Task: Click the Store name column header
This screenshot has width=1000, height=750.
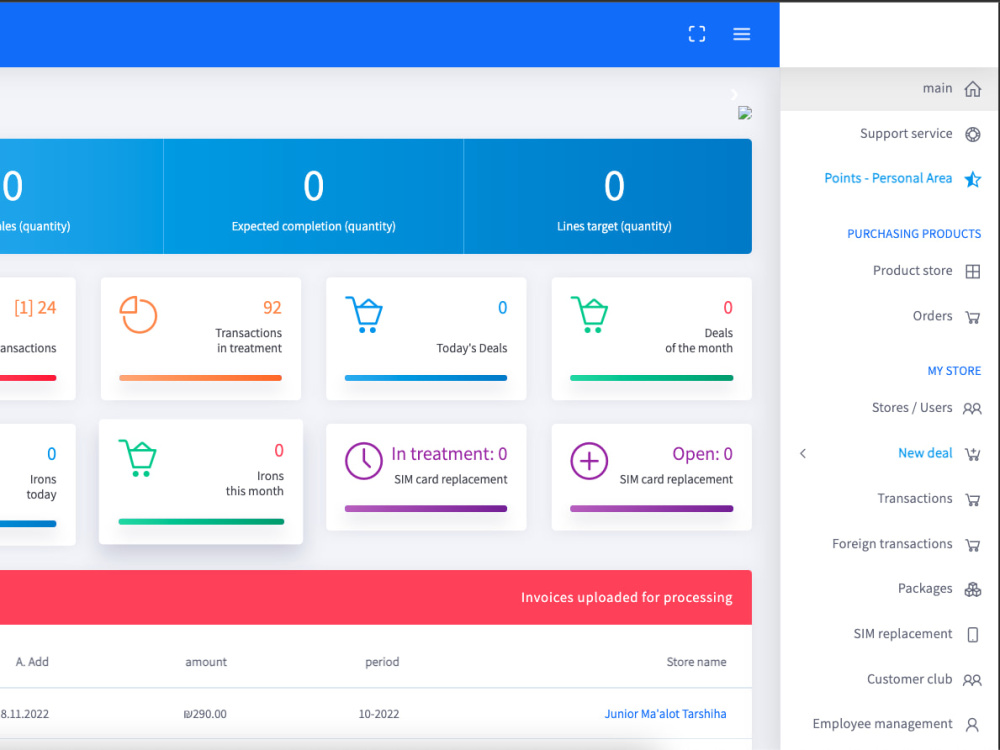Action: pos(696,662)
